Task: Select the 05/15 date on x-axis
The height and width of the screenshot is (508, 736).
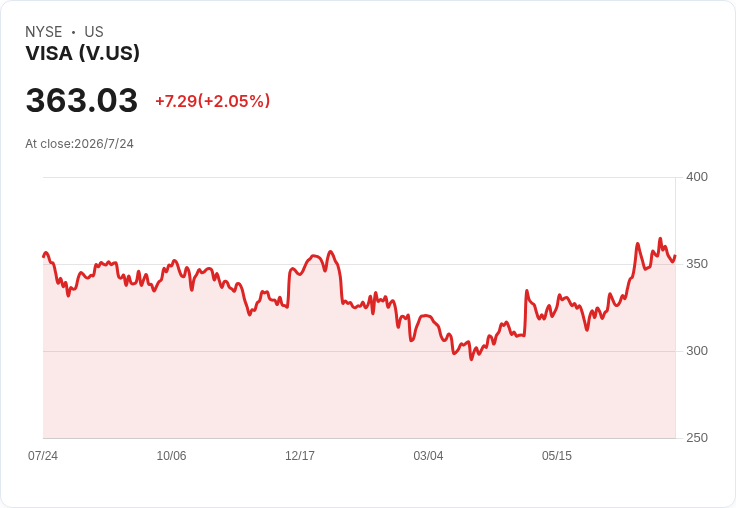Action: [557, 455]
